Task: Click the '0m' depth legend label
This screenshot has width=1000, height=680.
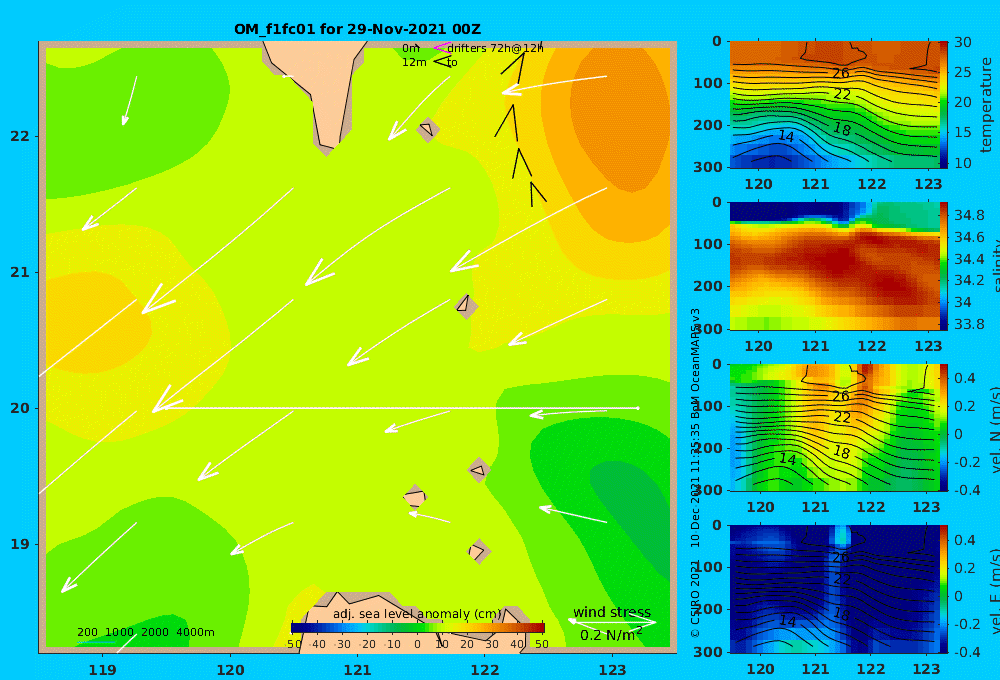Action: coord(411,48)
